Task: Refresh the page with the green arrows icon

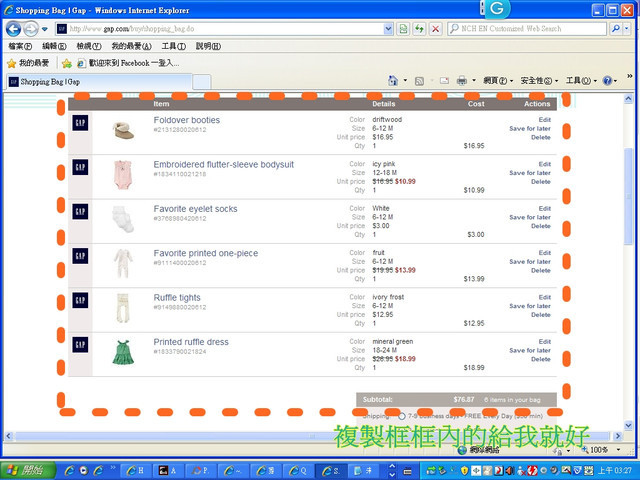Action: coord(419,29)
